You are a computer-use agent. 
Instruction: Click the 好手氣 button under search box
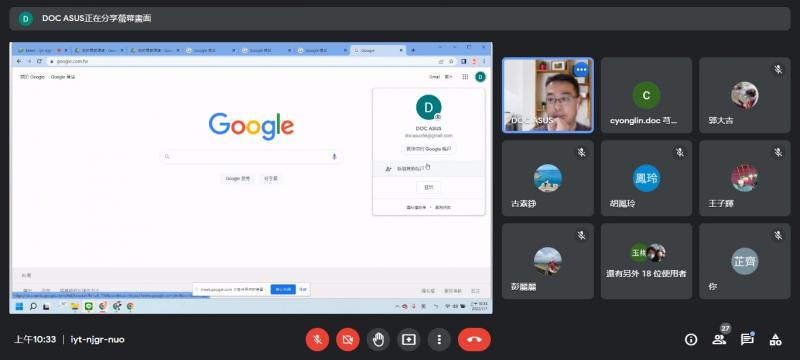(270, 178)
